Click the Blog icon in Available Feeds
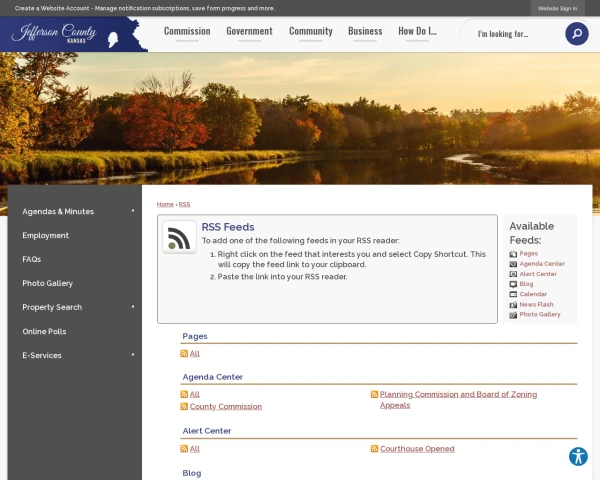Viewport: 600px width, 480px height. point(513,284)
